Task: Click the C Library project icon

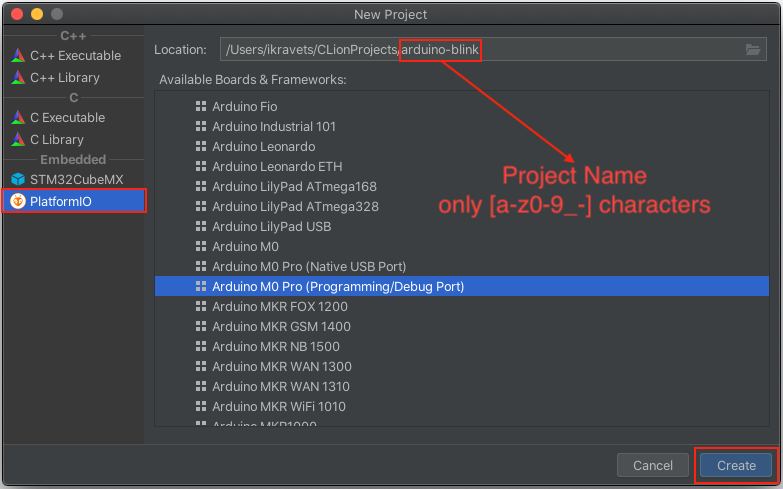Action: coord(18,139)
